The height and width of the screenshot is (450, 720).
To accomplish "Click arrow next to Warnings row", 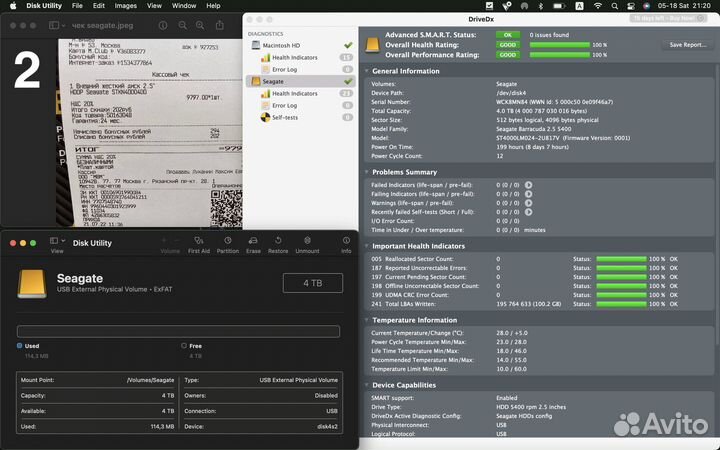I will 529,203.
